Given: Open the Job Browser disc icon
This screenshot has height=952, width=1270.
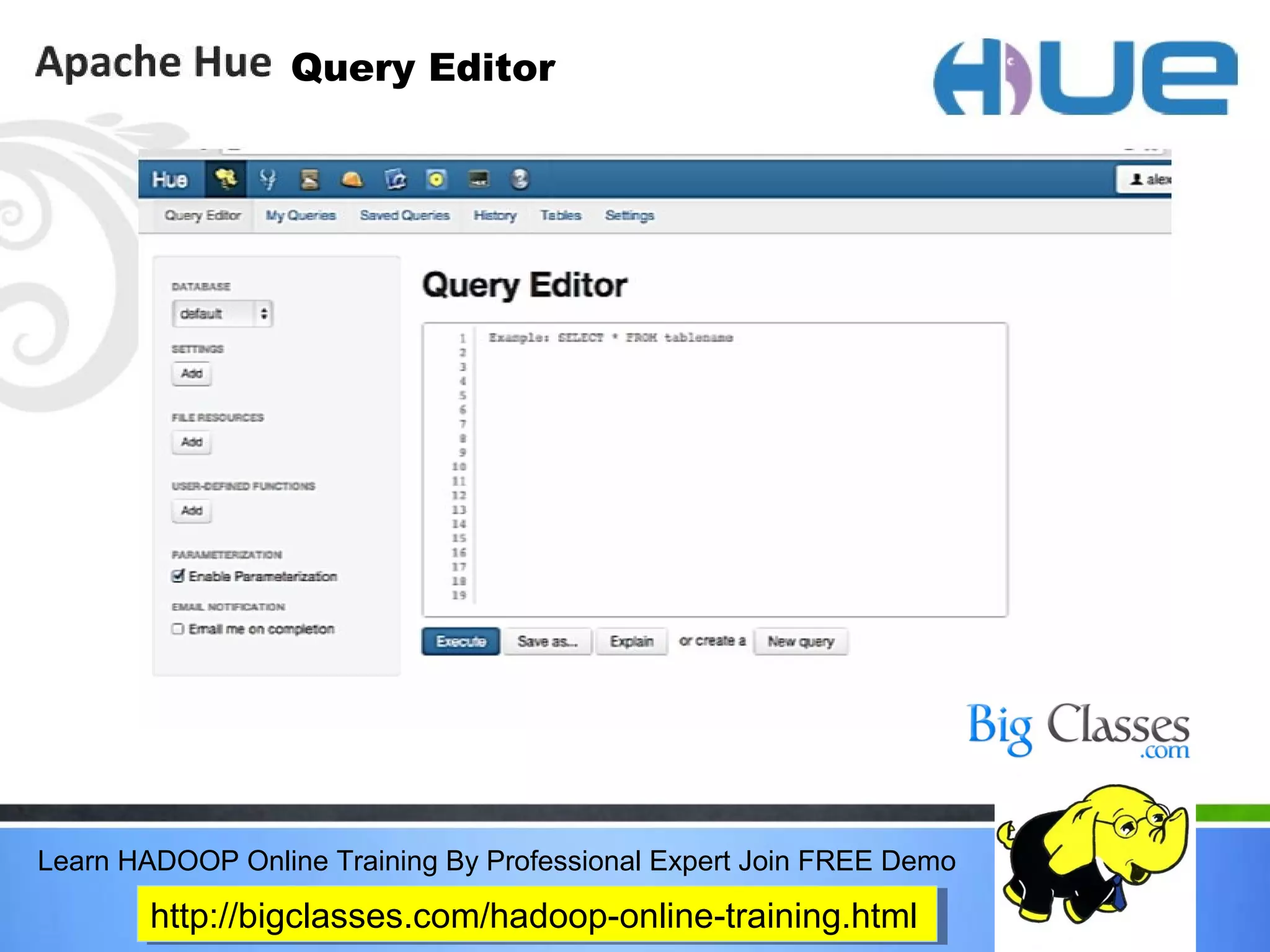Looking at the screenshot, I should point(437,180).
